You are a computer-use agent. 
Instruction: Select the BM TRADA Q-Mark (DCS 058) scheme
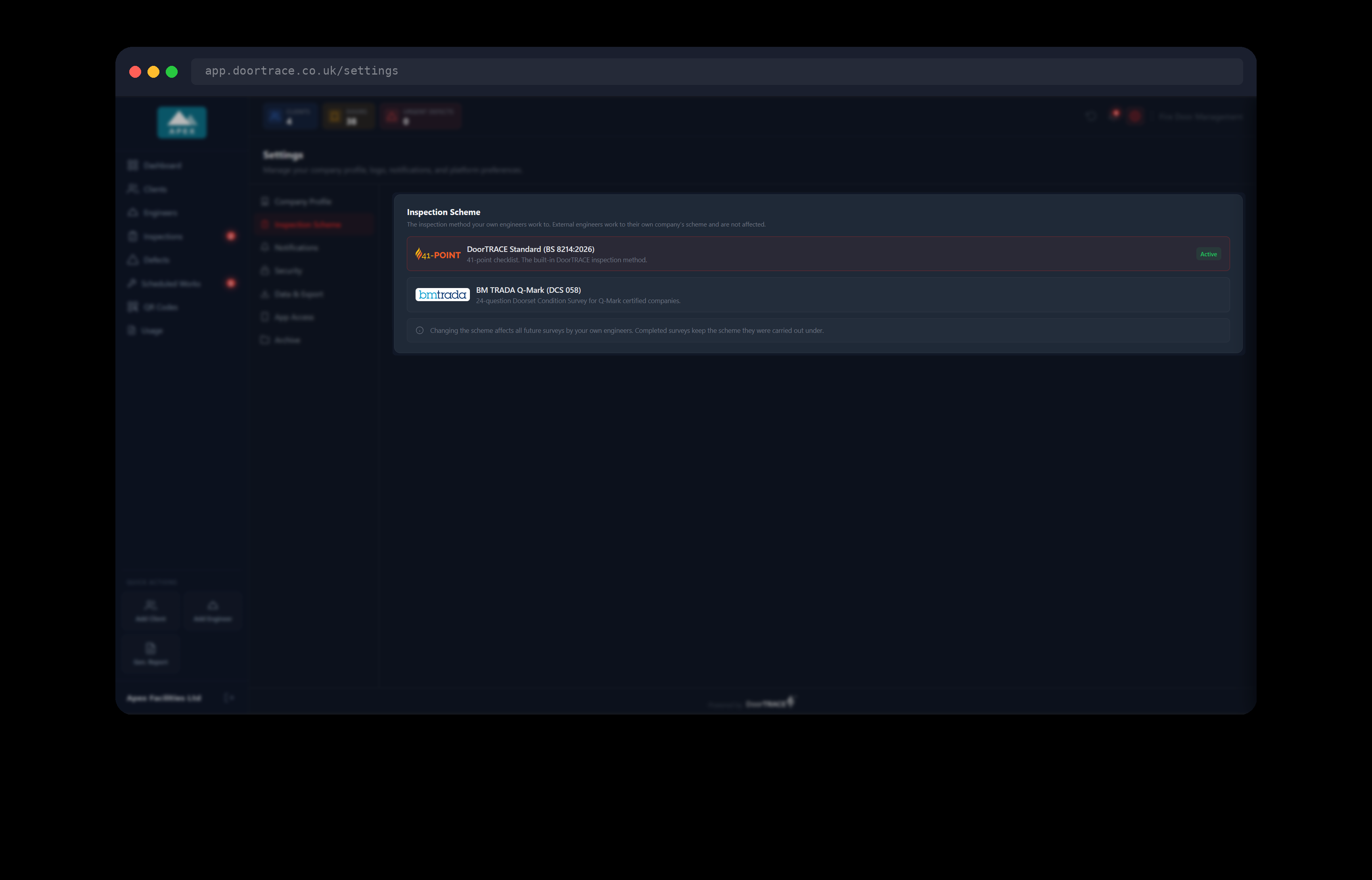818,295
